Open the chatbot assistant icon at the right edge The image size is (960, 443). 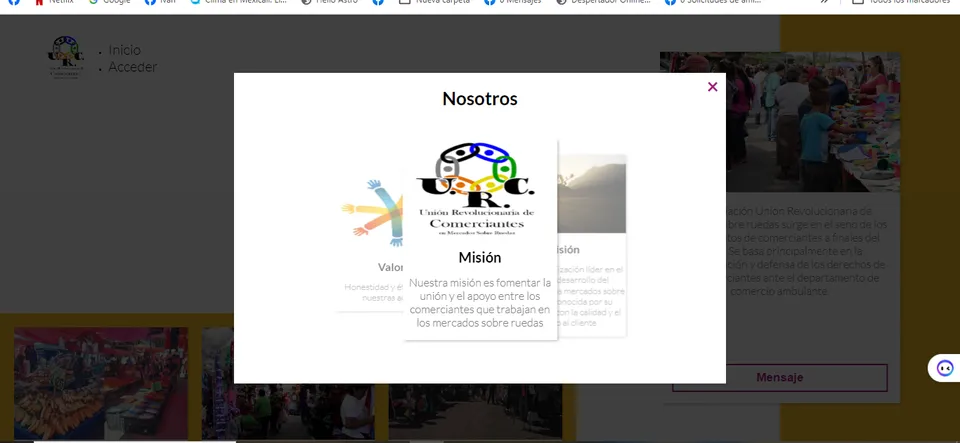click(x=945, y=368)
